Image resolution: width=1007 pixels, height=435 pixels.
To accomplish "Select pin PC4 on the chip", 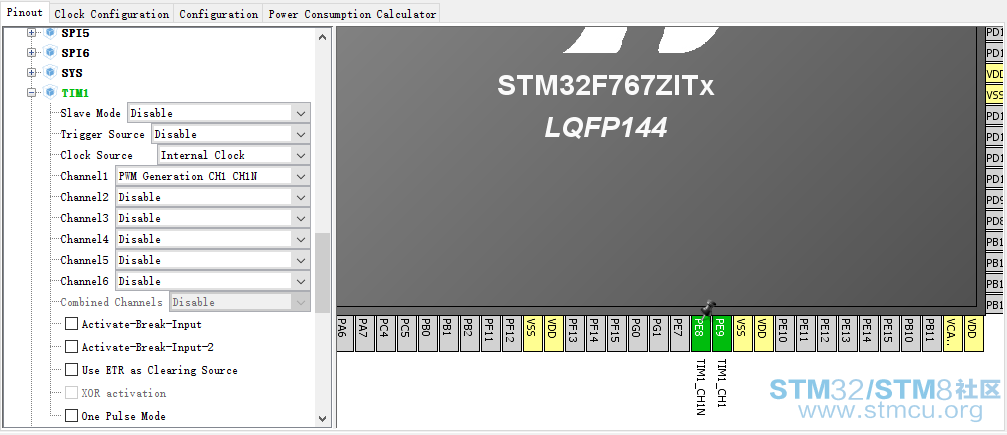I will pos(385,333).
